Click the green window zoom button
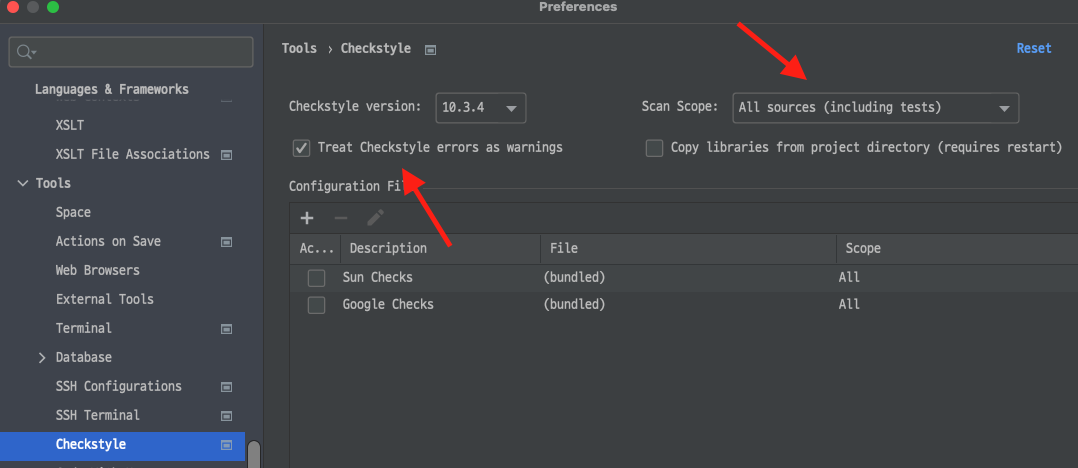Screen dimensions: 1078x468 [53, 8]
